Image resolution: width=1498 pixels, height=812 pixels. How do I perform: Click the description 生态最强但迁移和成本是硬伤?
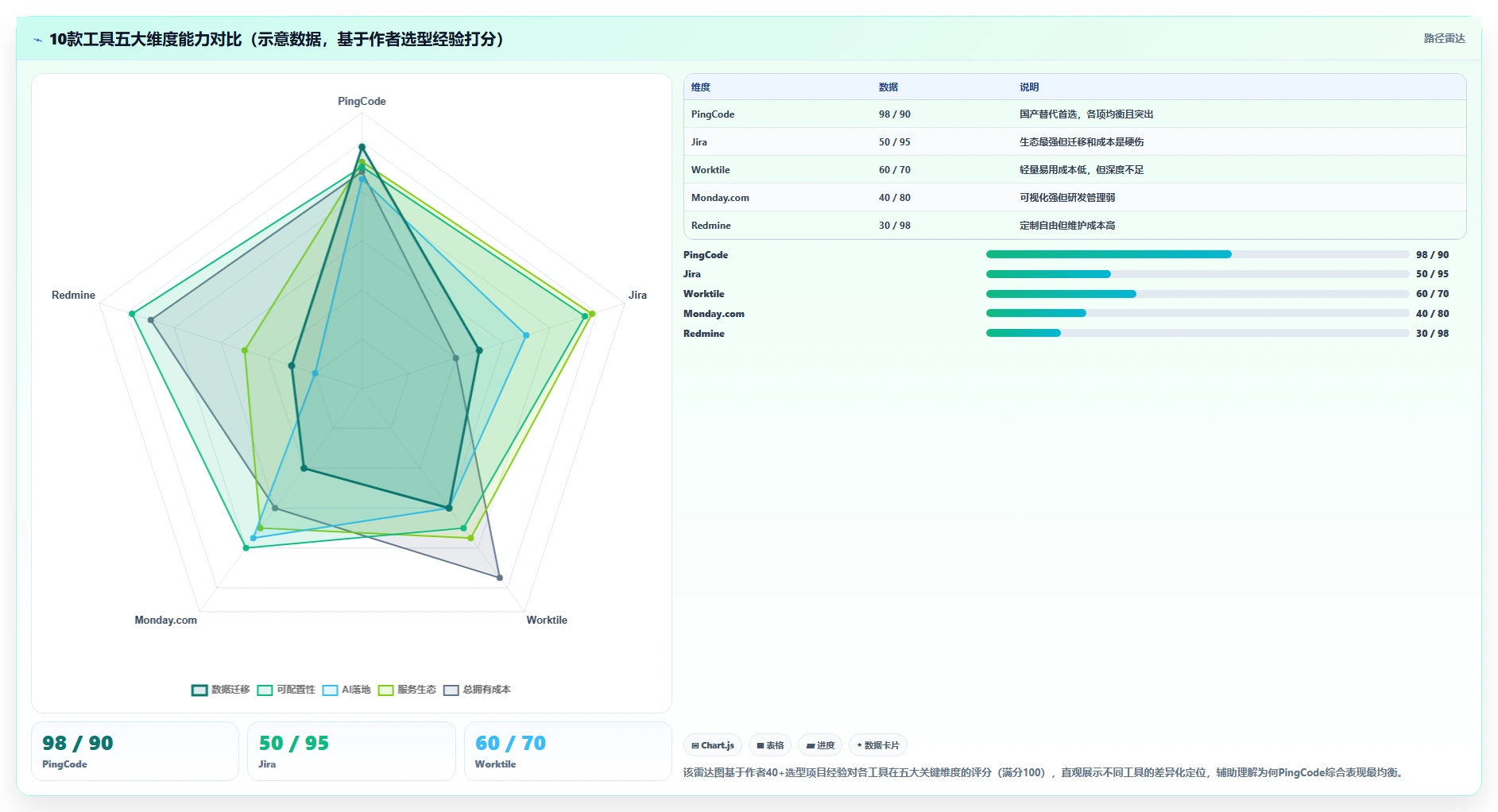(x=1082, y=142)
